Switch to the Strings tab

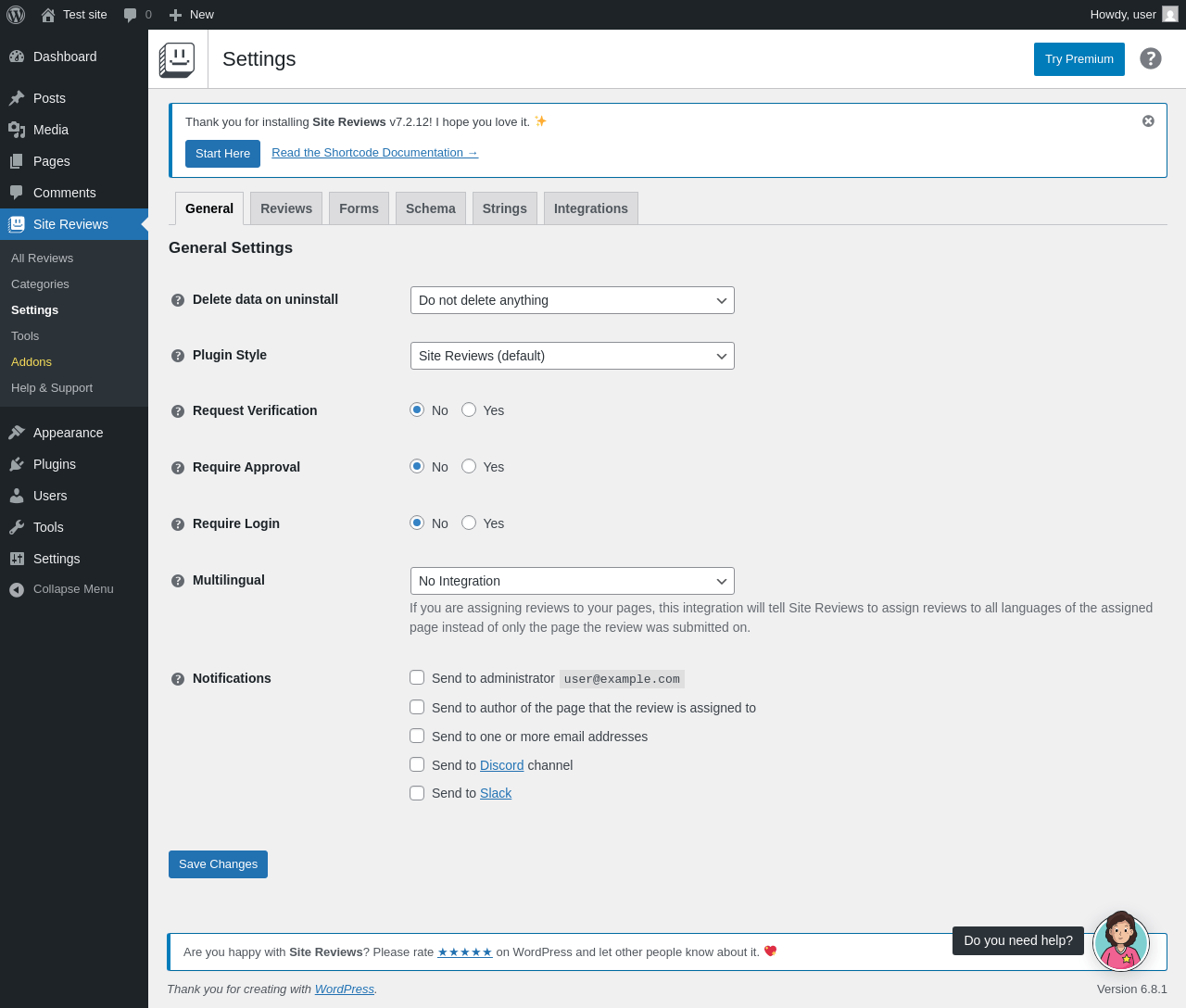[505, 208]
